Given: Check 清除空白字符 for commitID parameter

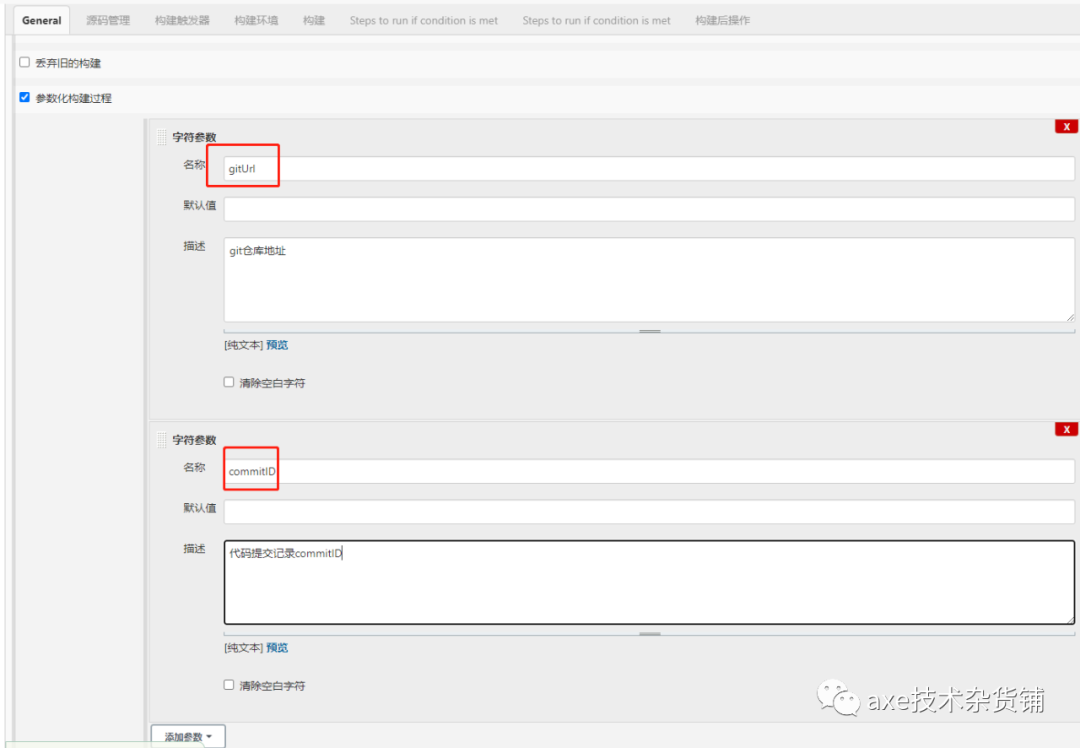Looking at the screenshot, I should point(229,685).
